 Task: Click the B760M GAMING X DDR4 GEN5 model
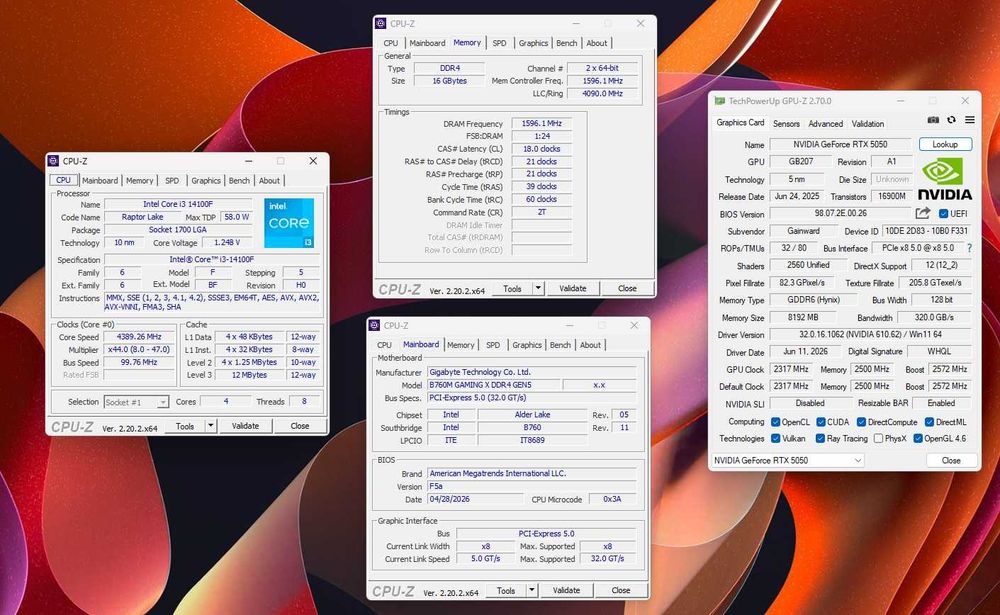pos(494,385)
